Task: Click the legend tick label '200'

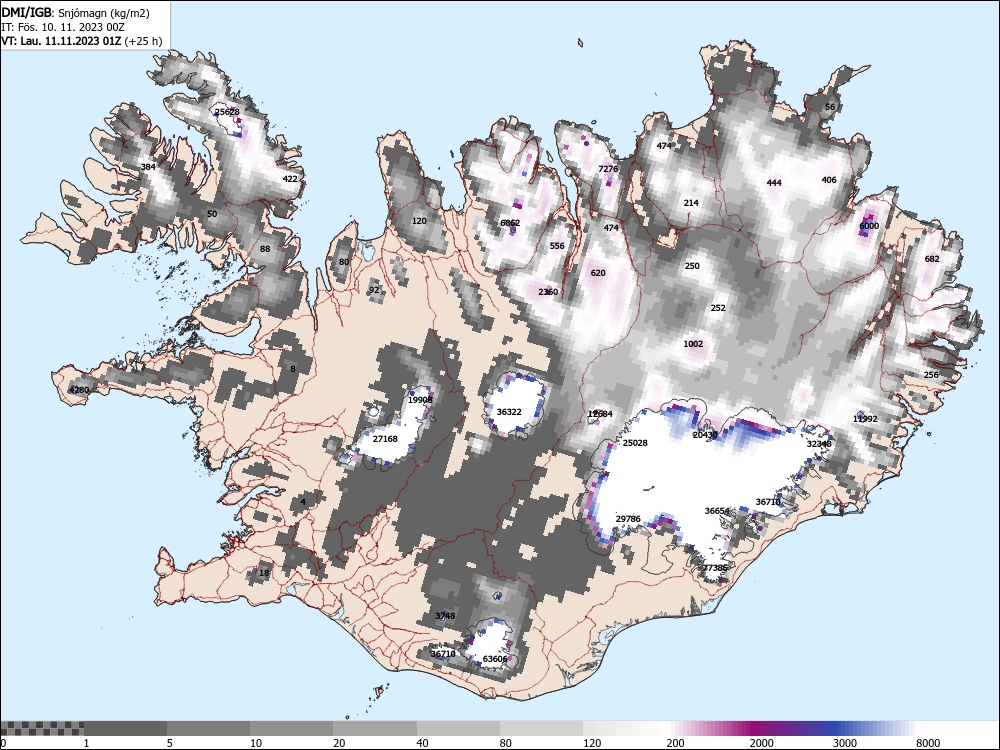Action: pos(675,743)
